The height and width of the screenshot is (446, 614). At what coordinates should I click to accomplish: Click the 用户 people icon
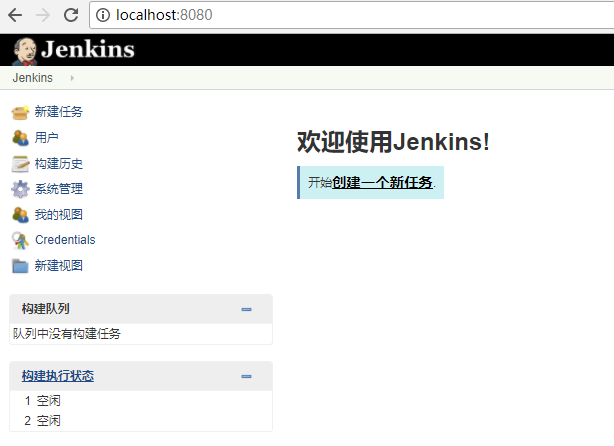[x=20, y=138]
